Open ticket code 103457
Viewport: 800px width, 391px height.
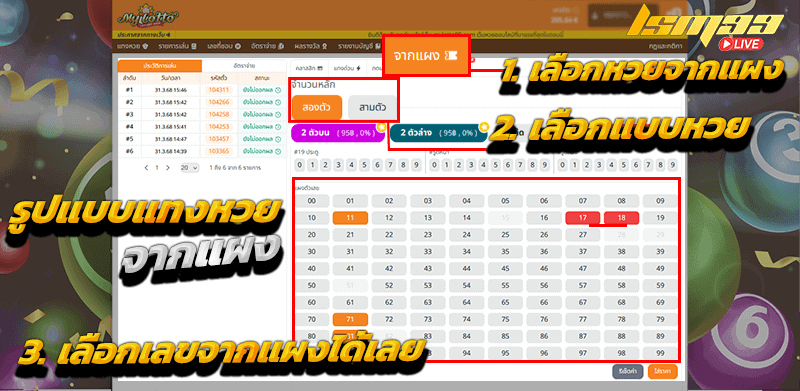[219, 139]
